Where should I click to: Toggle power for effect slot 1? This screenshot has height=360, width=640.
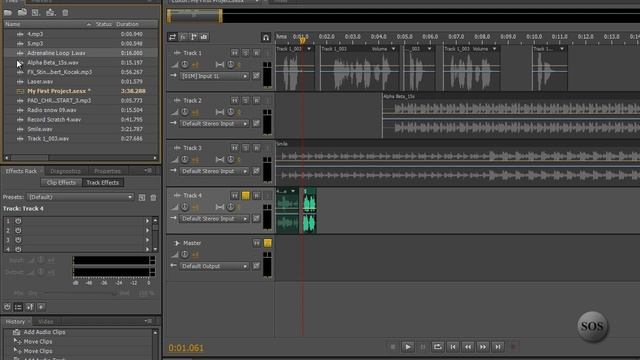[x=18, y=221]
